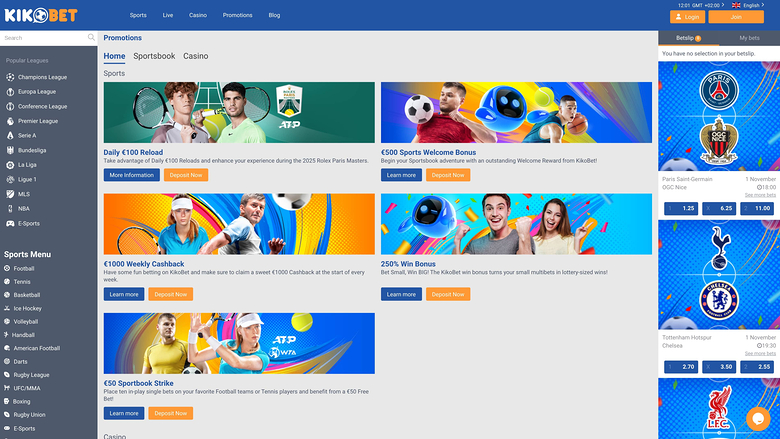Open the Sportsbook promotions tab
This screenshot has width=780, height=439.
tap(154, 56)
